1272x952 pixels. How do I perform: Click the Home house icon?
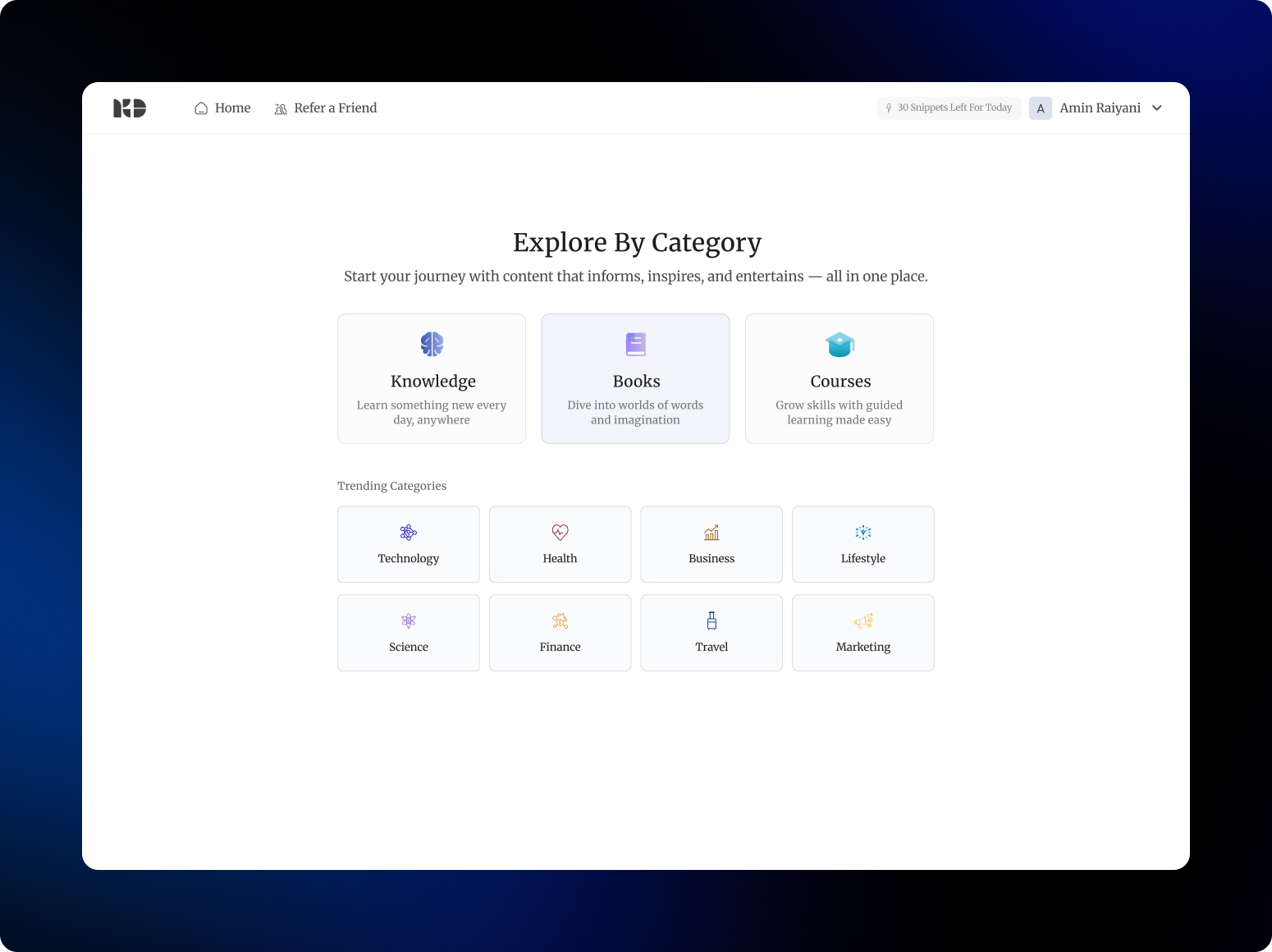(x=201, y=108)
